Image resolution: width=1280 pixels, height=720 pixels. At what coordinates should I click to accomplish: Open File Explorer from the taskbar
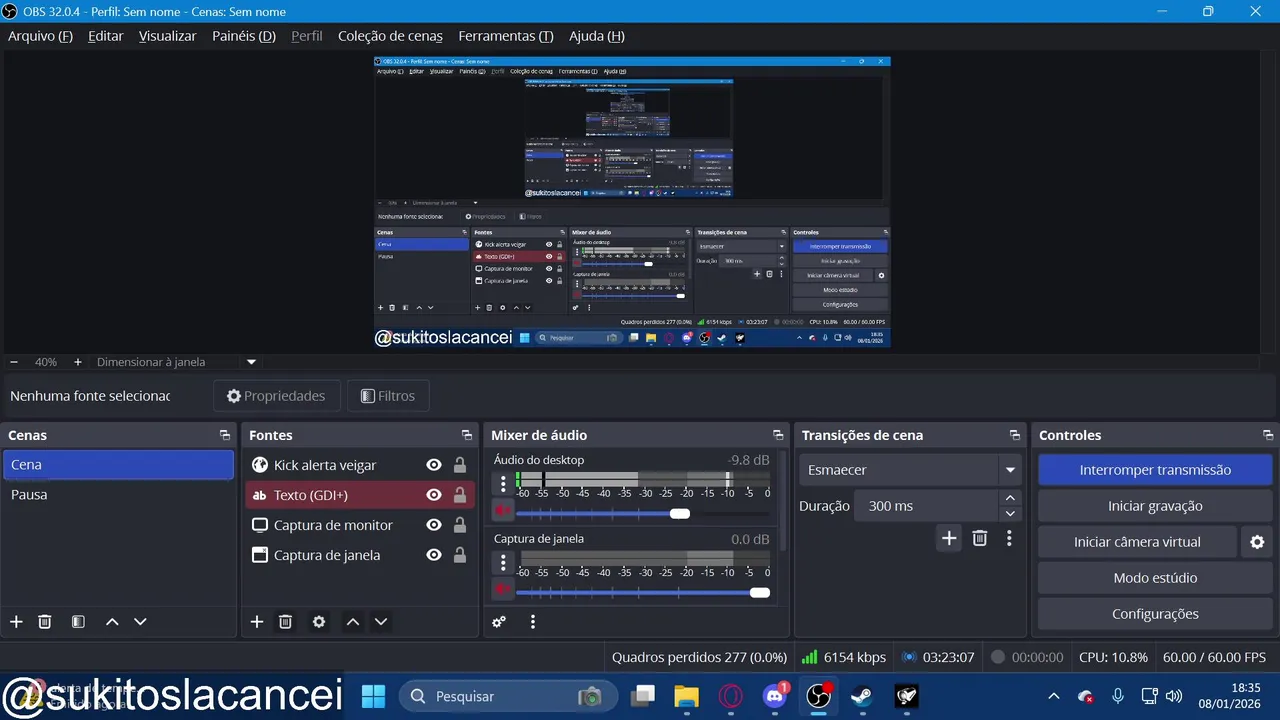pyautogui.click(x=686, y=695)
